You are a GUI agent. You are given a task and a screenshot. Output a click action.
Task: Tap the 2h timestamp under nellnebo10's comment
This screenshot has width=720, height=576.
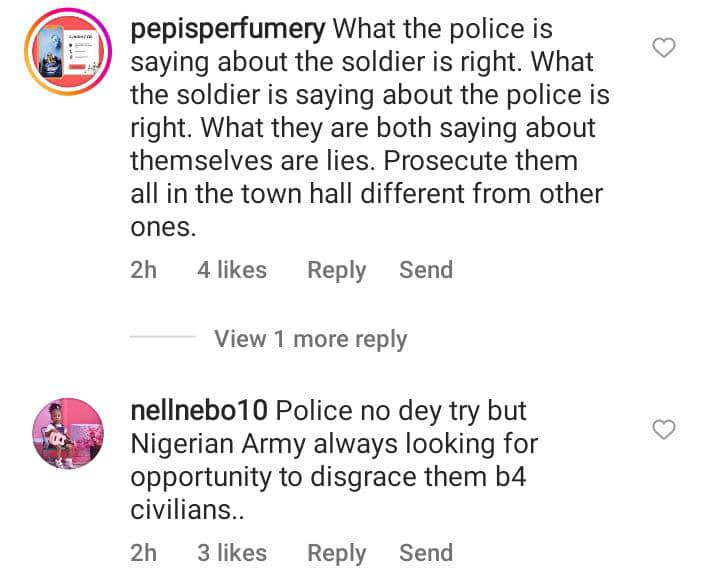(x=144, y=553)
